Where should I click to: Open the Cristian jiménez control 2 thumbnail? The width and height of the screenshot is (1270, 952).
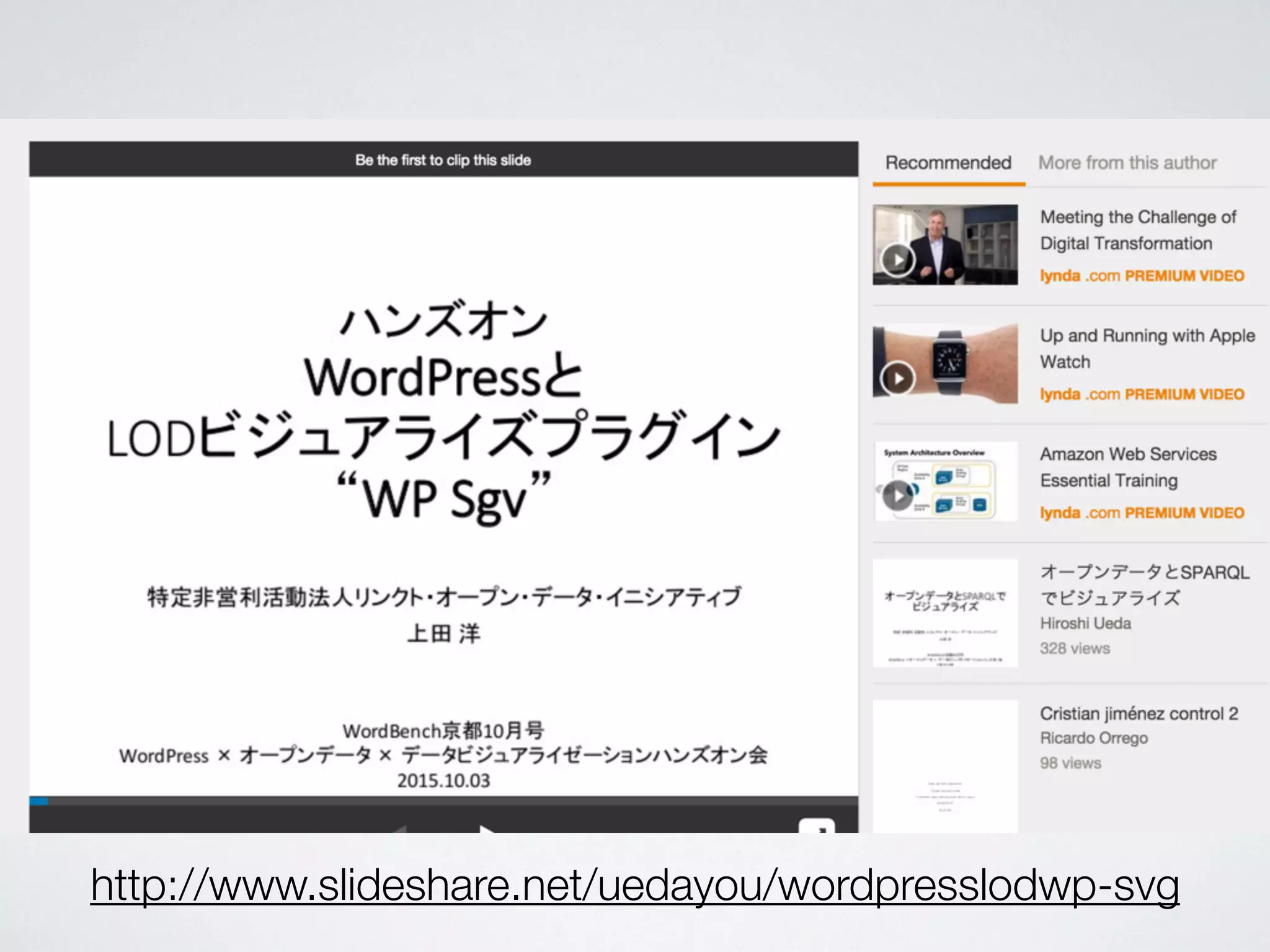945,766
